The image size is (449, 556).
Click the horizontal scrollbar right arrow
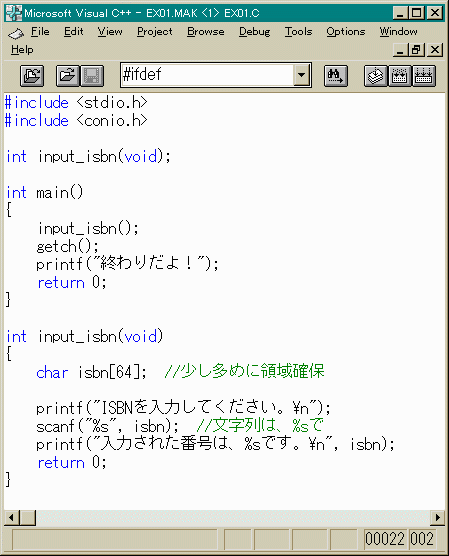(x=437, y=518)
